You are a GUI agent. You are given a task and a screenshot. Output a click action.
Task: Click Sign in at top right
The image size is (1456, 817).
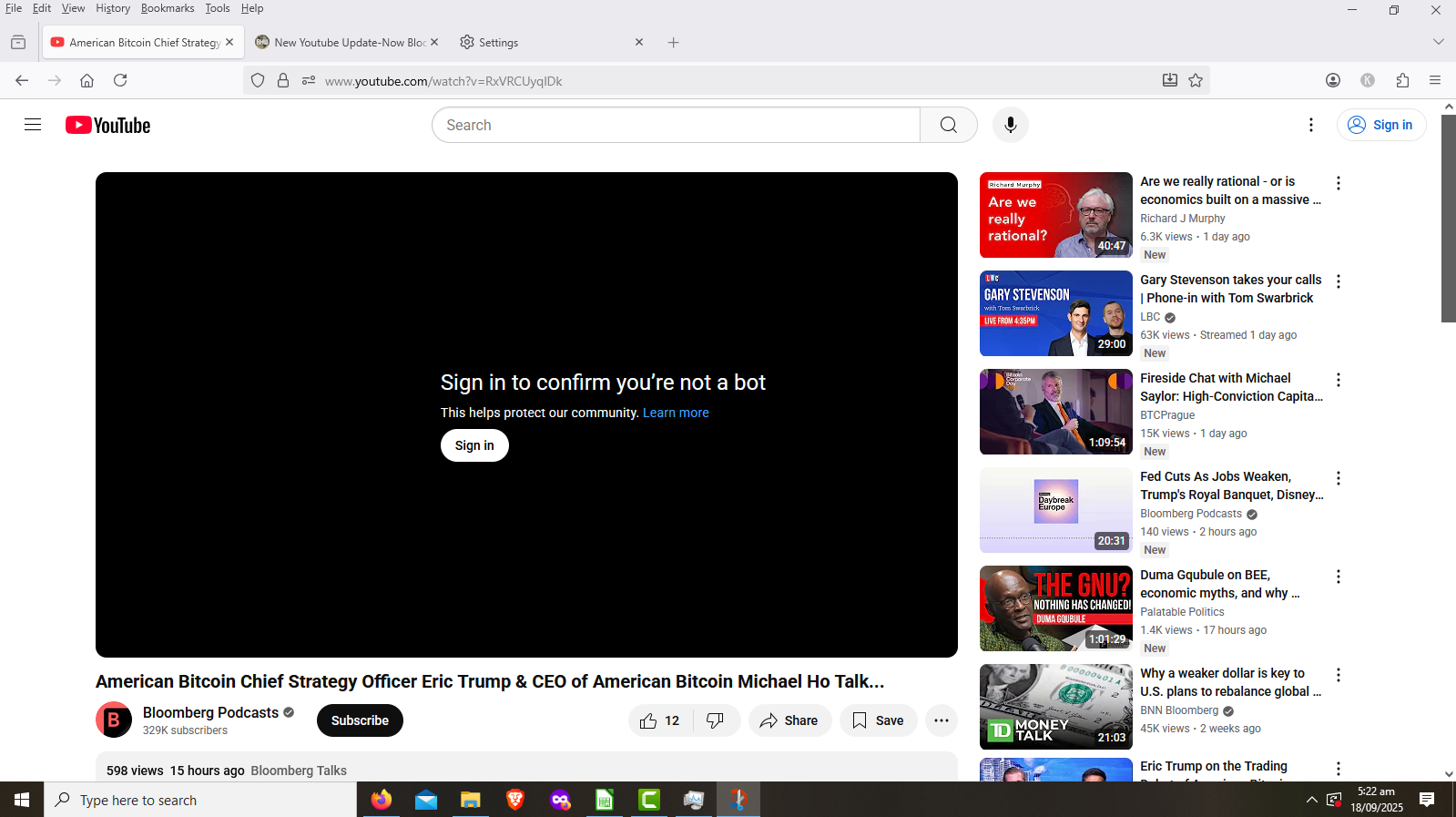[1381, 125]
